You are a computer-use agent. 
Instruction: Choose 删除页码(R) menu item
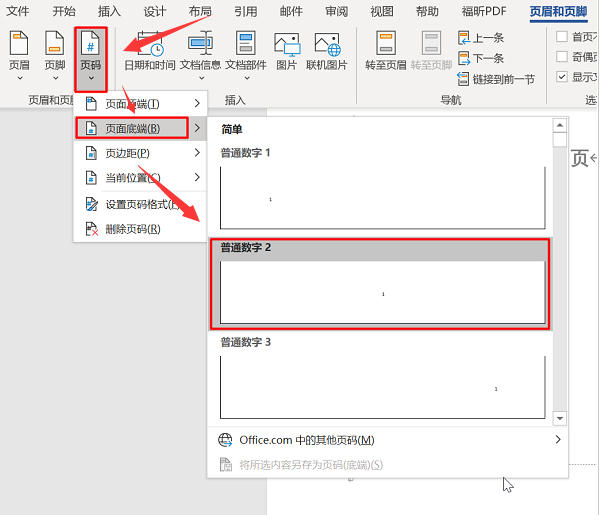coord(140,229)
